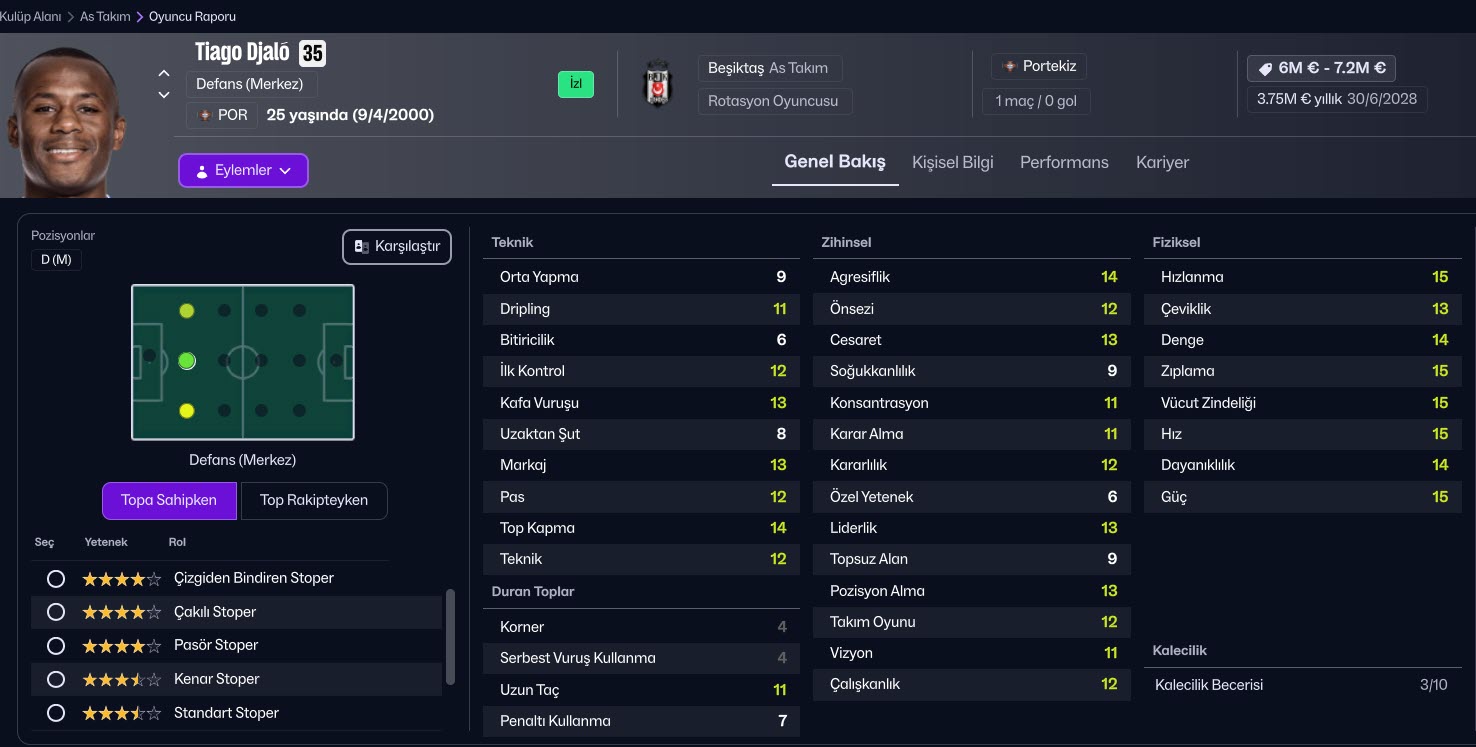Select the bright green center-back pitch dot

pyautogui.click(x=186, y=361)
